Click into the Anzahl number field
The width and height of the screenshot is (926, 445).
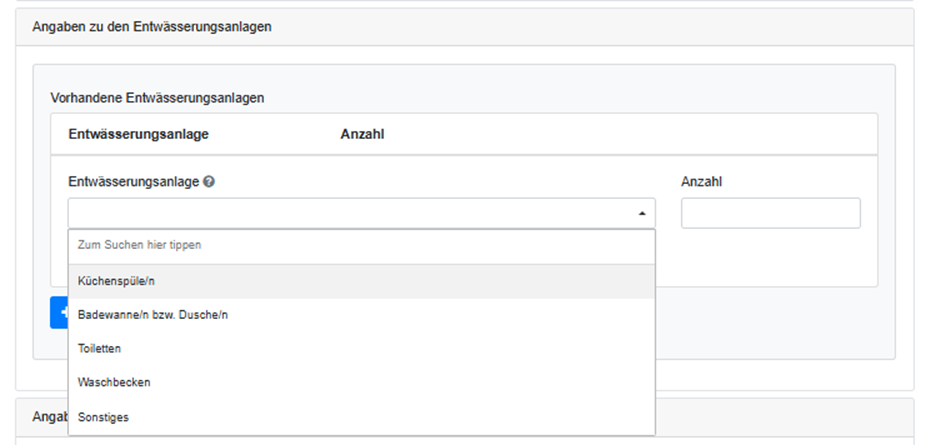tap(770, 213)
